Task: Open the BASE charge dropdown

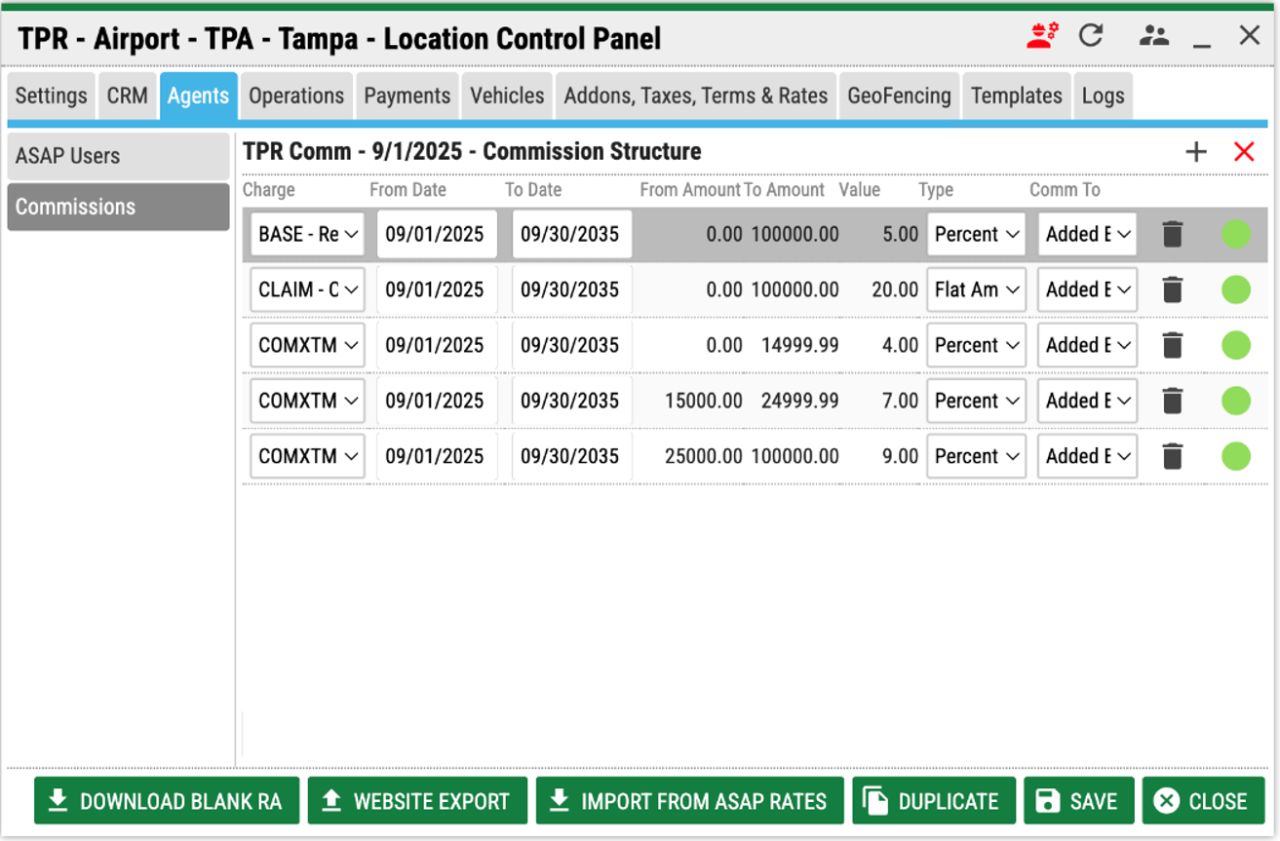Action: 308,235
